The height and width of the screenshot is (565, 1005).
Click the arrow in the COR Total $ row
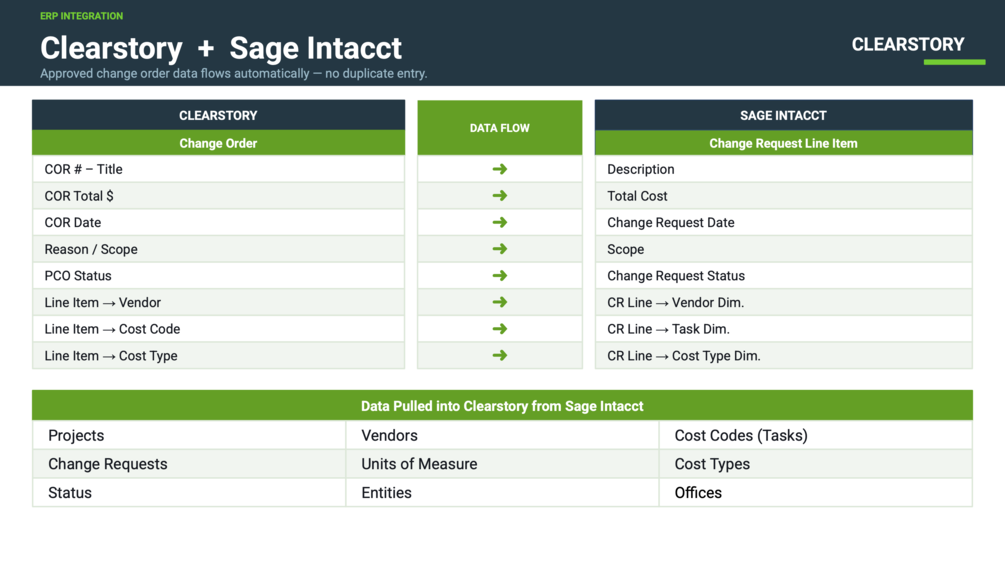(500, 196)
